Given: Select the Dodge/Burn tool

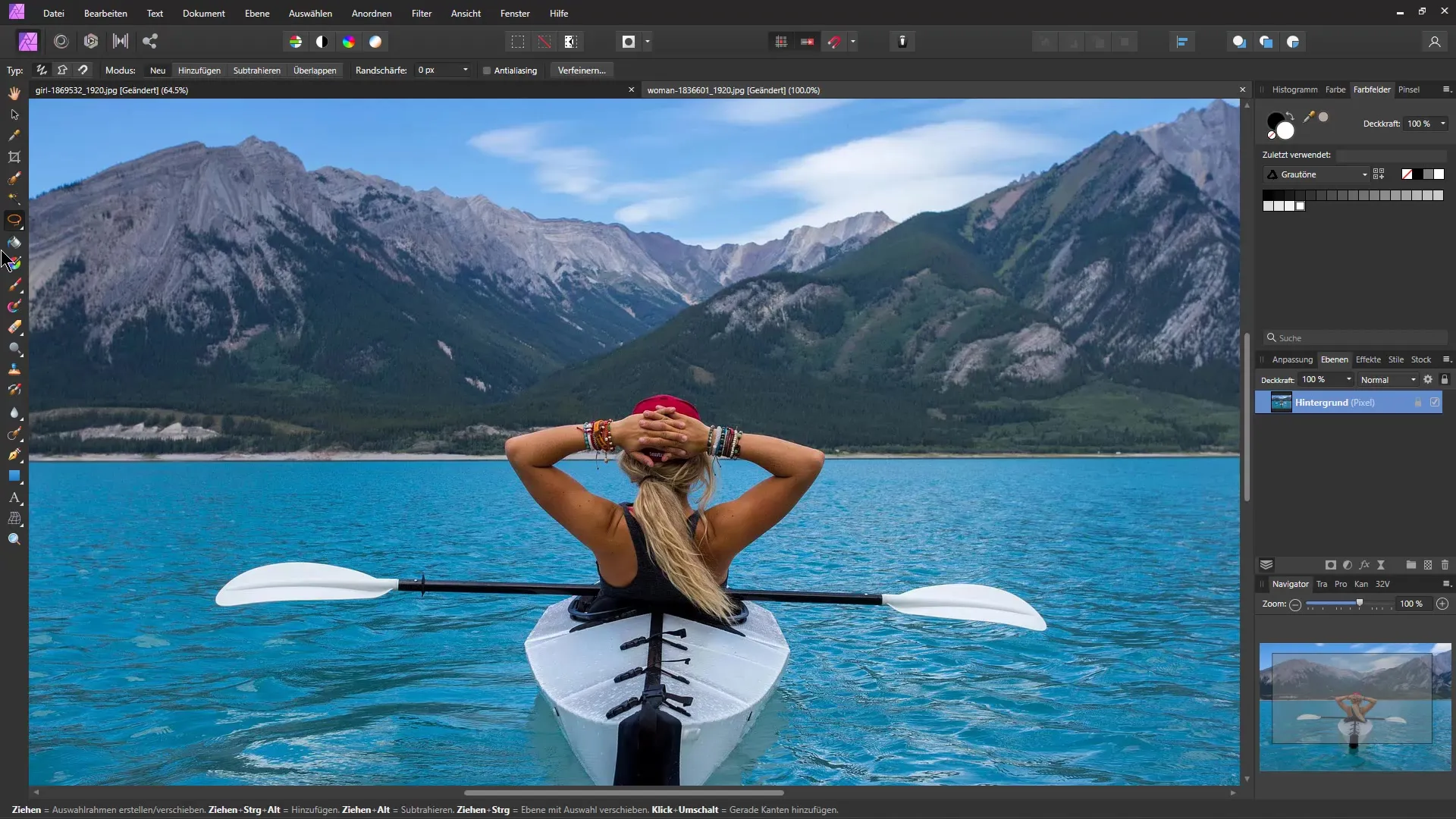Looking at the screenshot, I should (14, 349).
